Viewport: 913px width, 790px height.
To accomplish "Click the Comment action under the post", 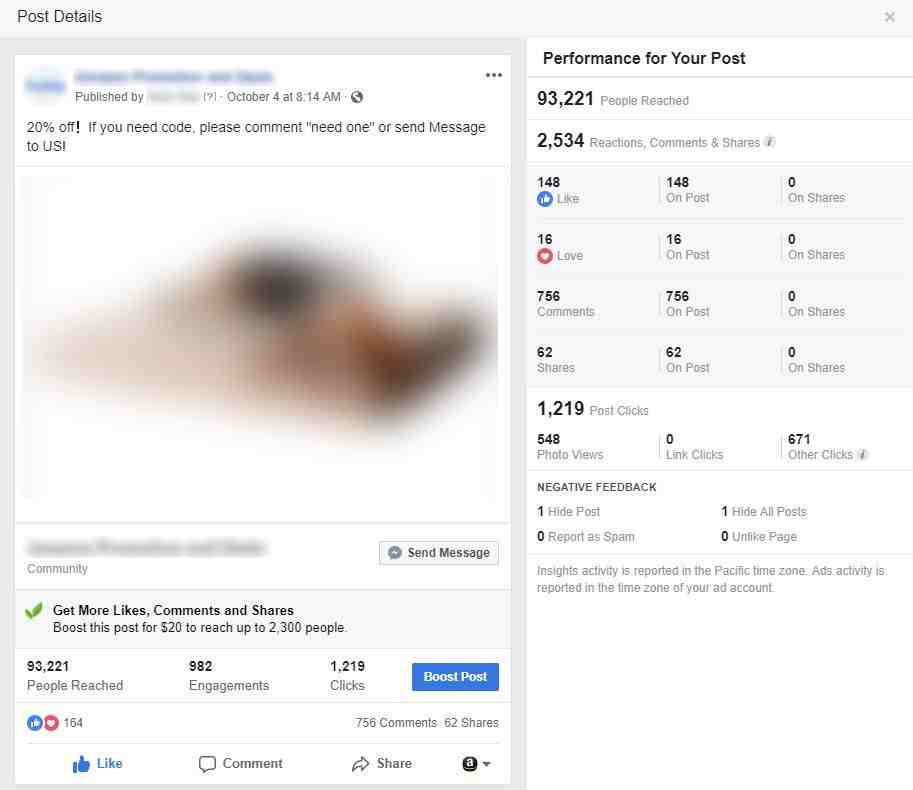I will [x=240, y=763].
